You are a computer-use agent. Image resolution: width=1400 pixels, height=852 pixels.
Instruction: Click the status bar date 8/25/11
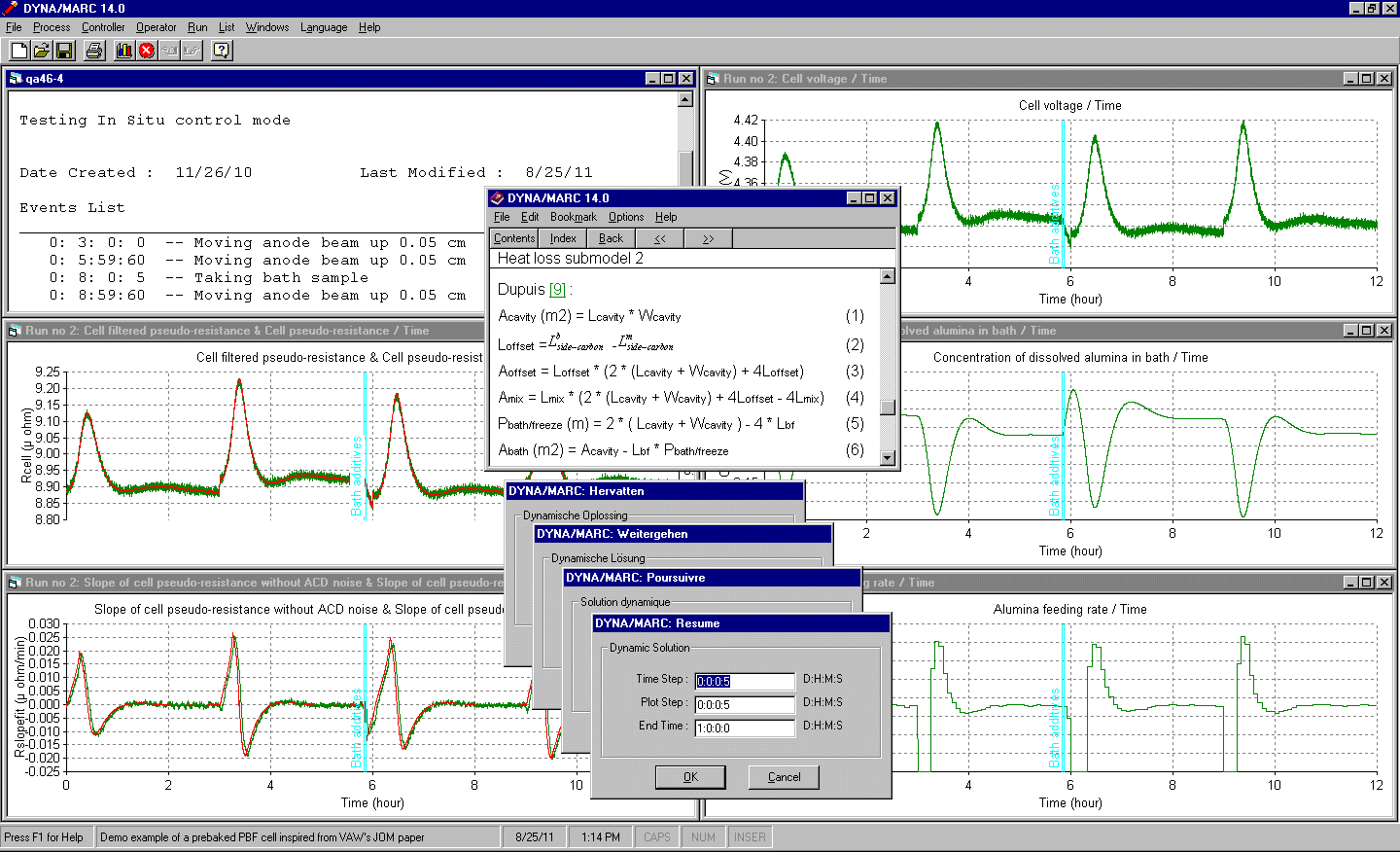[x=535, y=837]
